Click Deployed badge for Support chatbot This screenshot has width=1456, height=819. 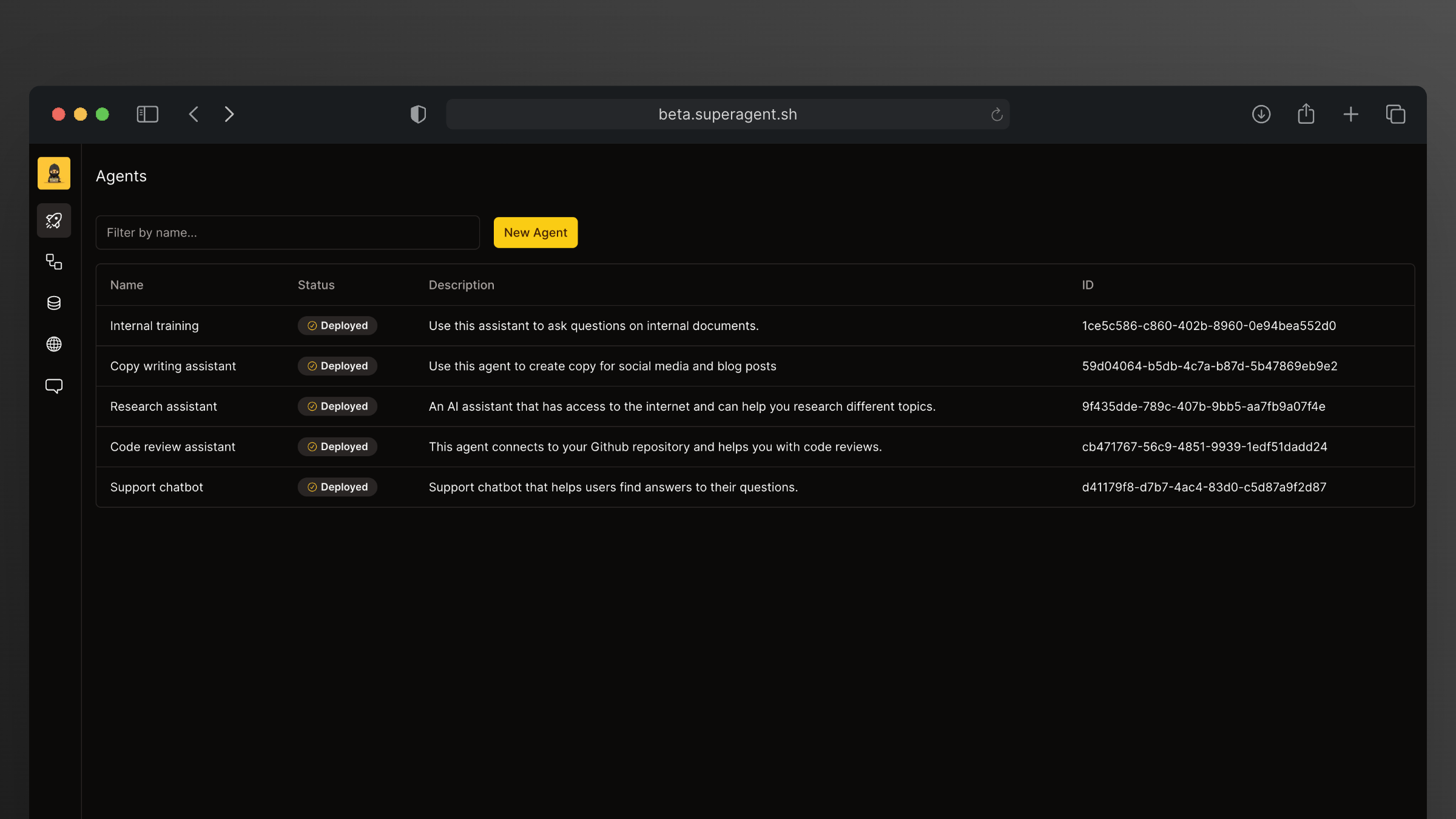[337, 487]
